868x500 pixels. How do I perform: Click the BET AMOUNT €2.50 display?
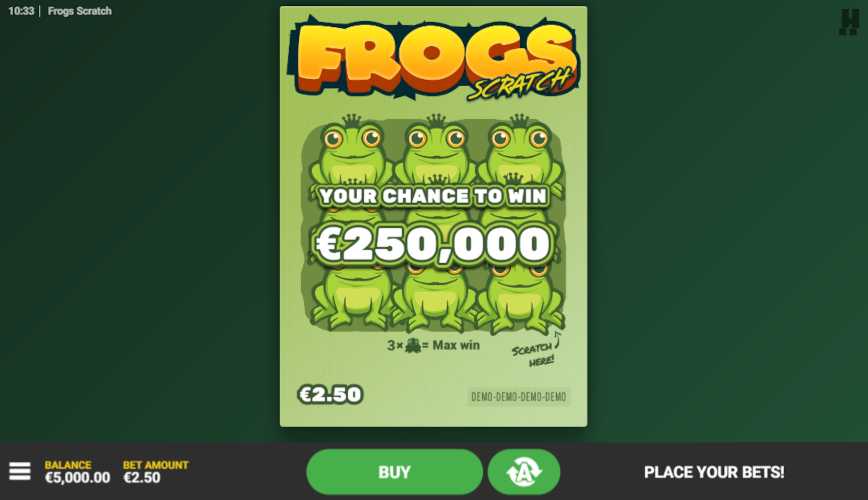[x=156, y=472]
